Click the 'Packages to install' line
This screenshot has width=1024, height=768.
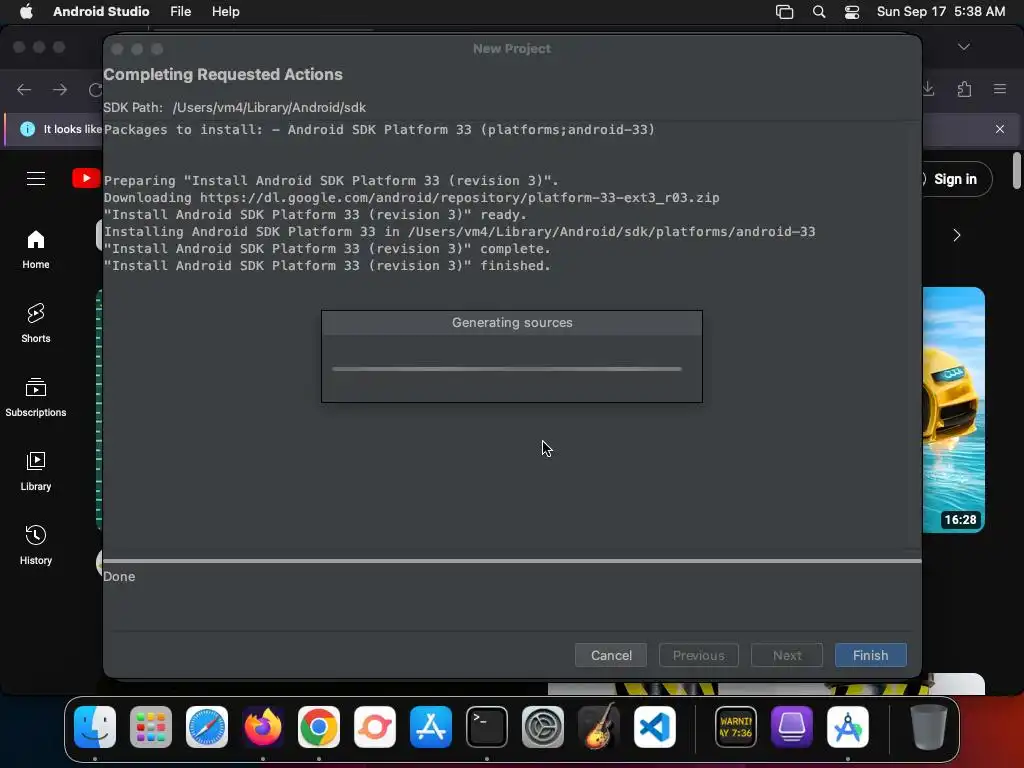[379, 129]
